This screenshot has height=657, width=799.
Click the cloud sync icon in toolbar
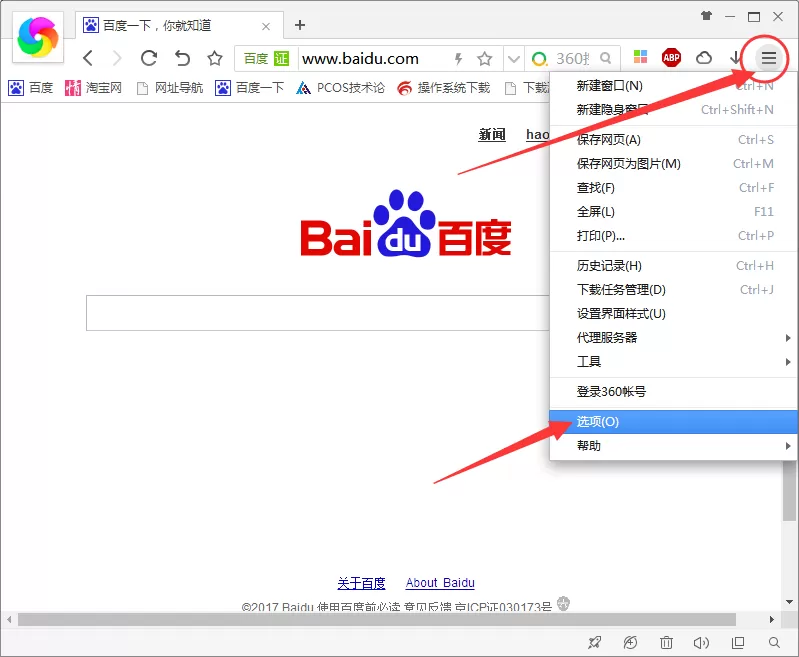coord(704,58)
